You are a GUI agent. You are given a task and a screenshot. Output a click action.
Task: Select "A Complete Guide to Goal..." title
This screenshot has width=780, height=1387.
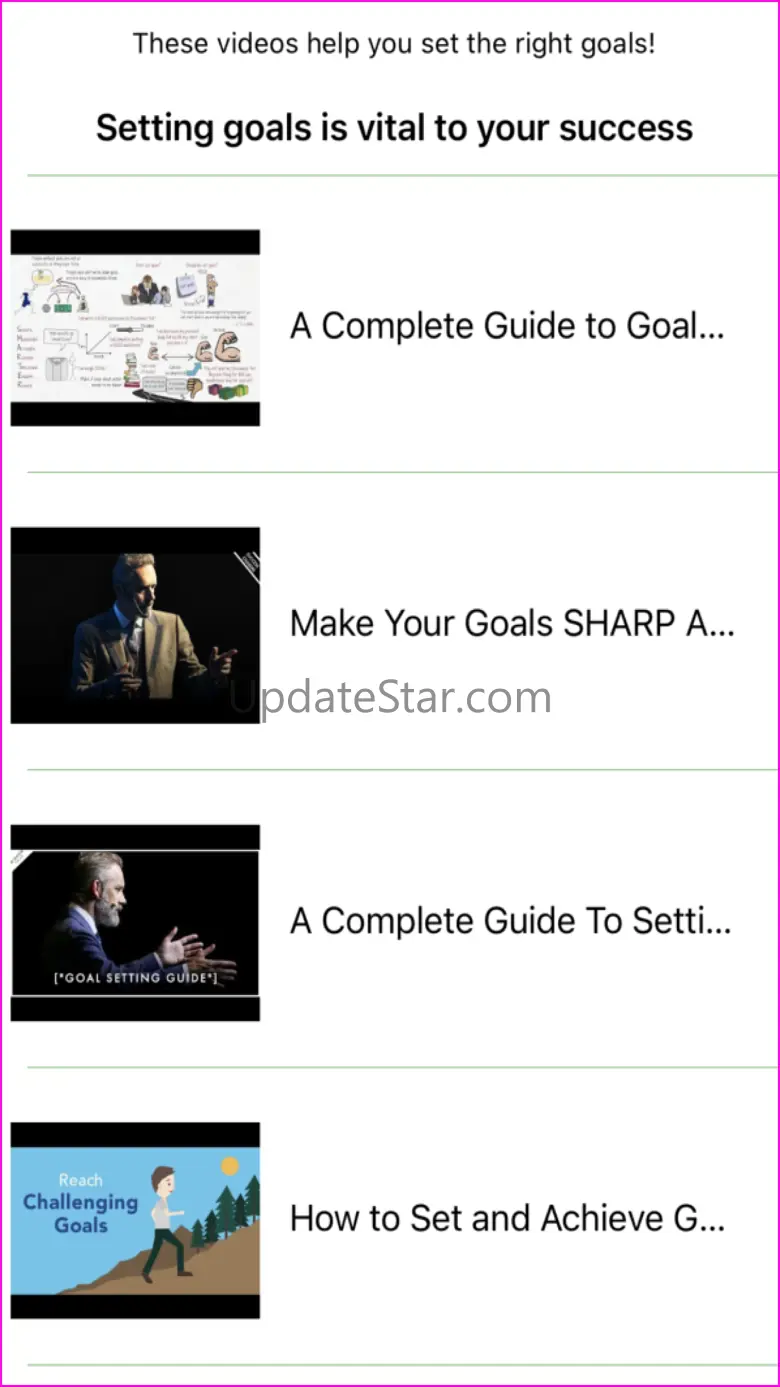pyautogui.click(x=507, y=326)
